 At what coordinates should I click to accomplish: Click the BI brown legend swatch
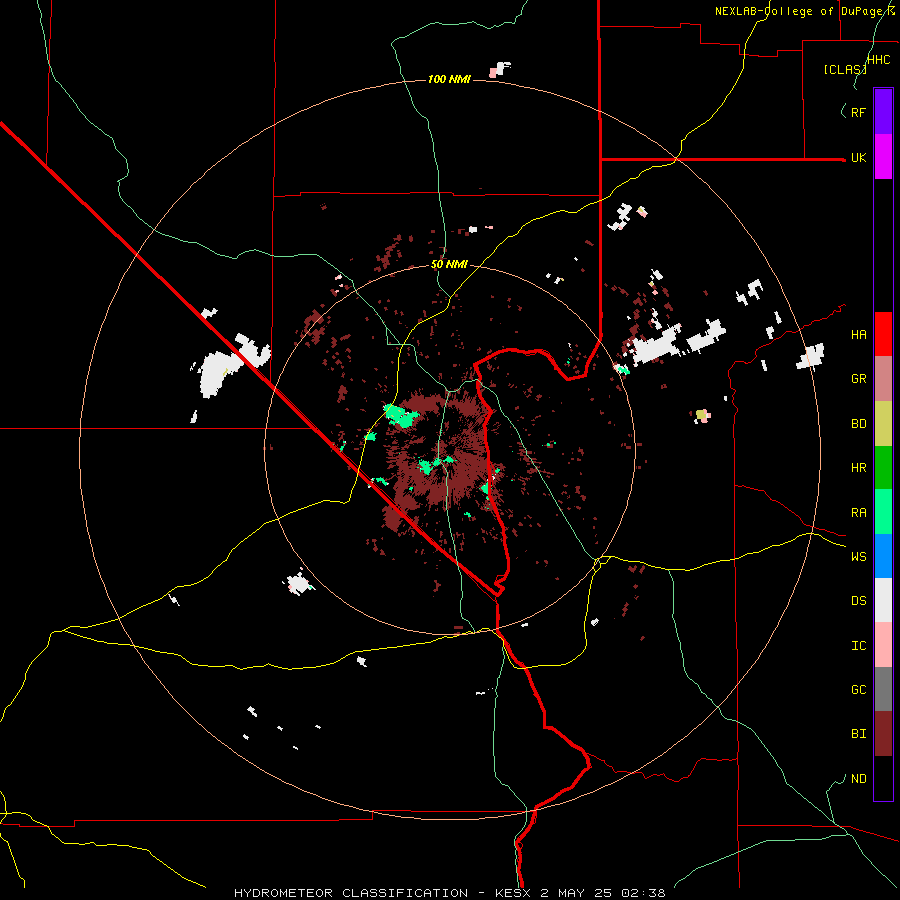pyautogui.click(x=883, y=734)
